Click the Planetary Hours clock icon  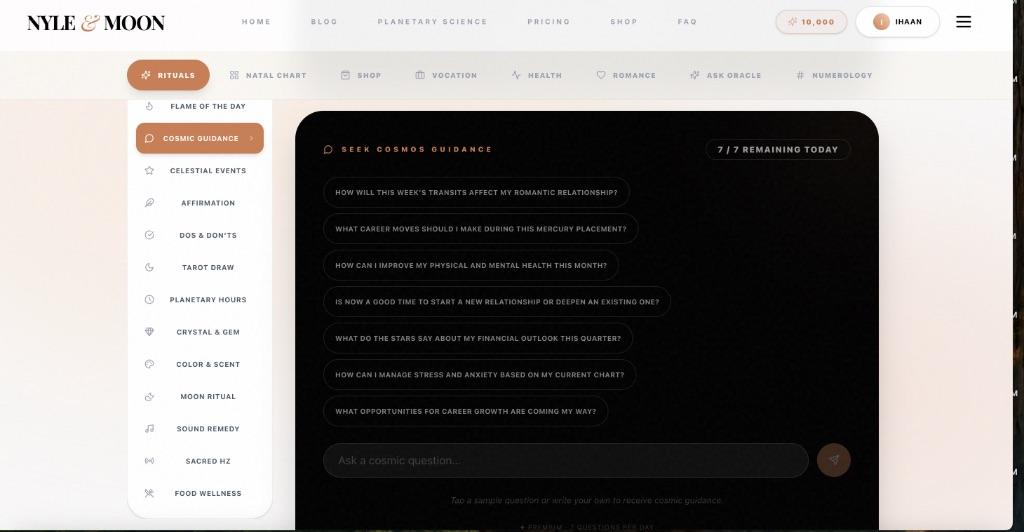pos(150,300)
